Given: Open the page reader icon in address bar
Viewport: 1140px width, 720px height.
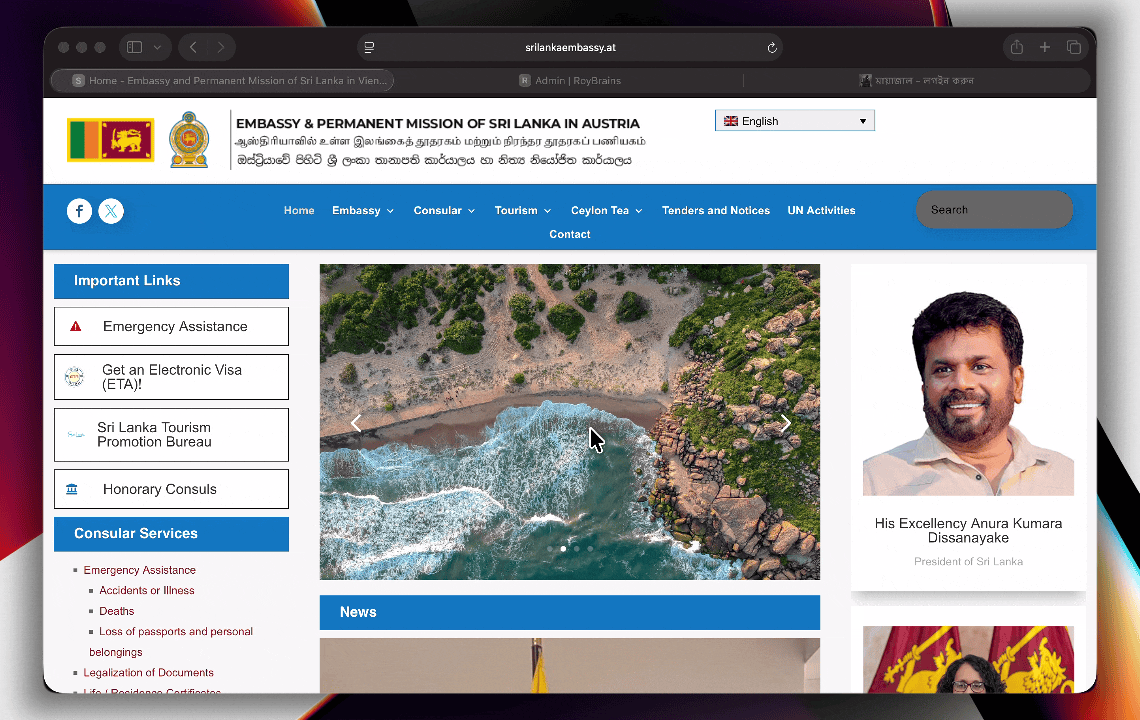Looking at the screenshot, I should click(x=369, y=47).
